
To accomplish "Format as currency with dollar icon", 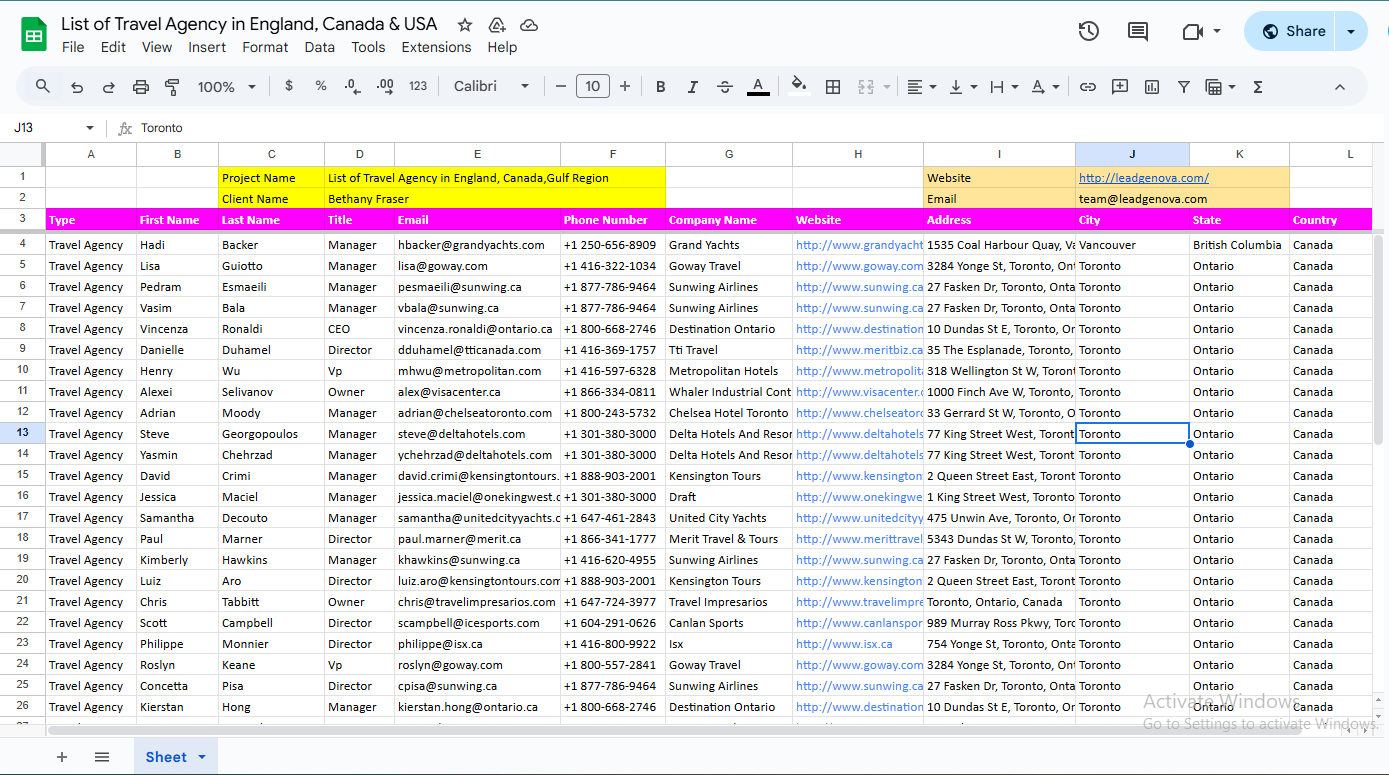I will 289,87.
